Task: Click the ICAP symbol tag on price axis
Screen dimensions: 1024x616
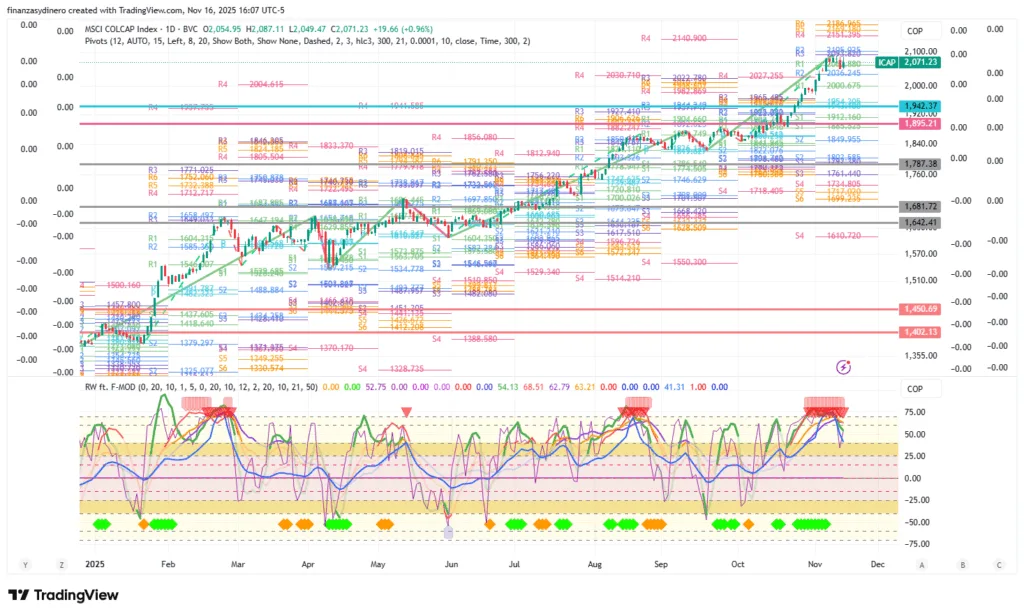Action: point(886,62)
